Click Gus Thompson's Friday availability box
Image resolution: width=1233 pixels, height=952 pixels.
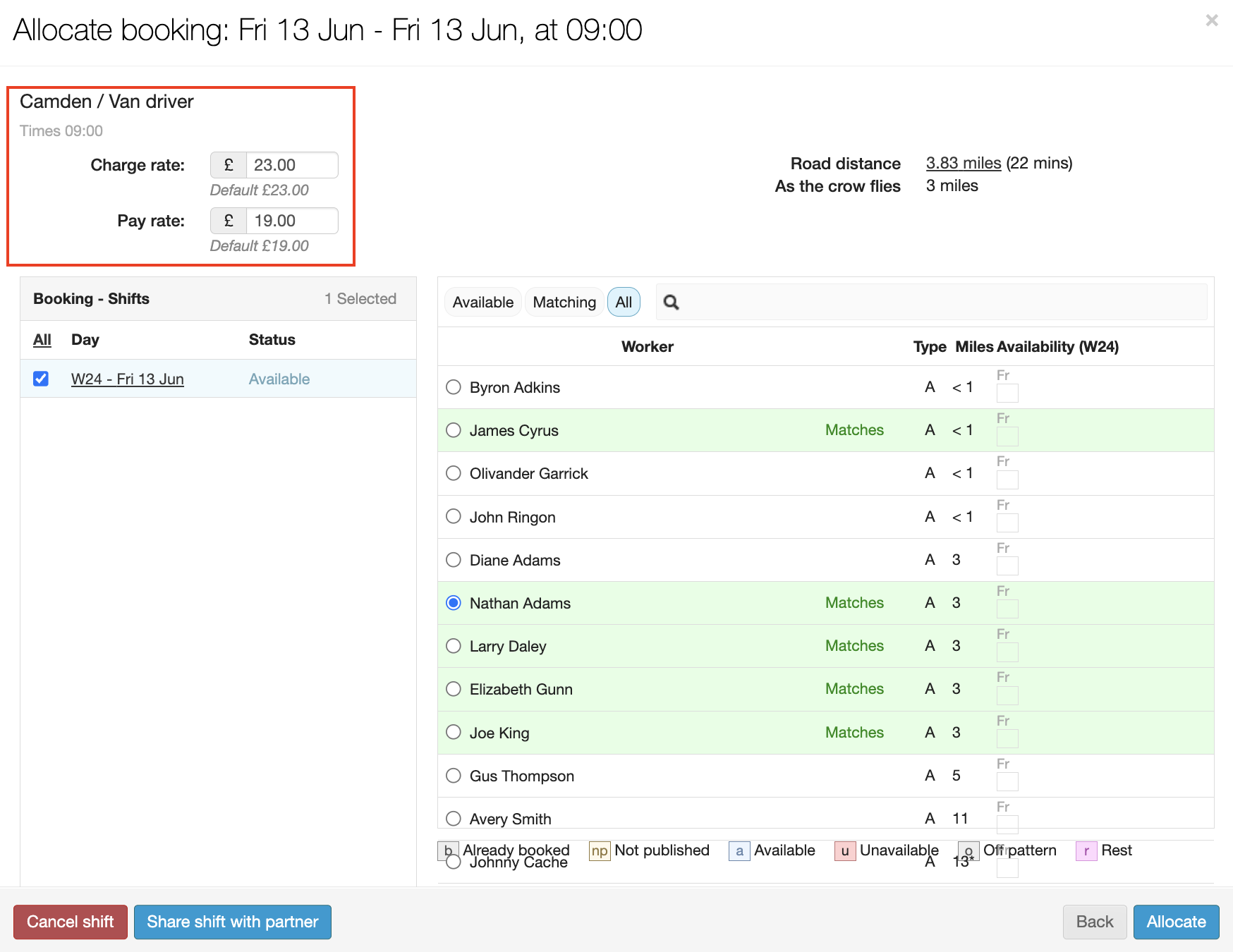[x=1007, y=781]
